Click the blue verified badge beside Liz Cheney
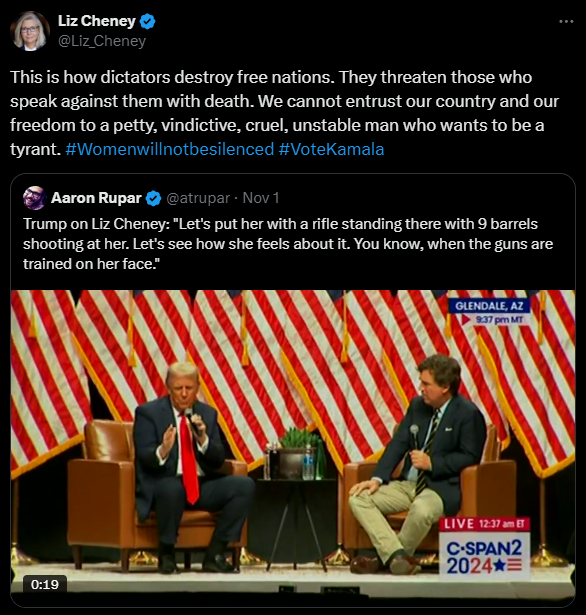This screenshot has width=586, height=615. click(x=147, y=21)
